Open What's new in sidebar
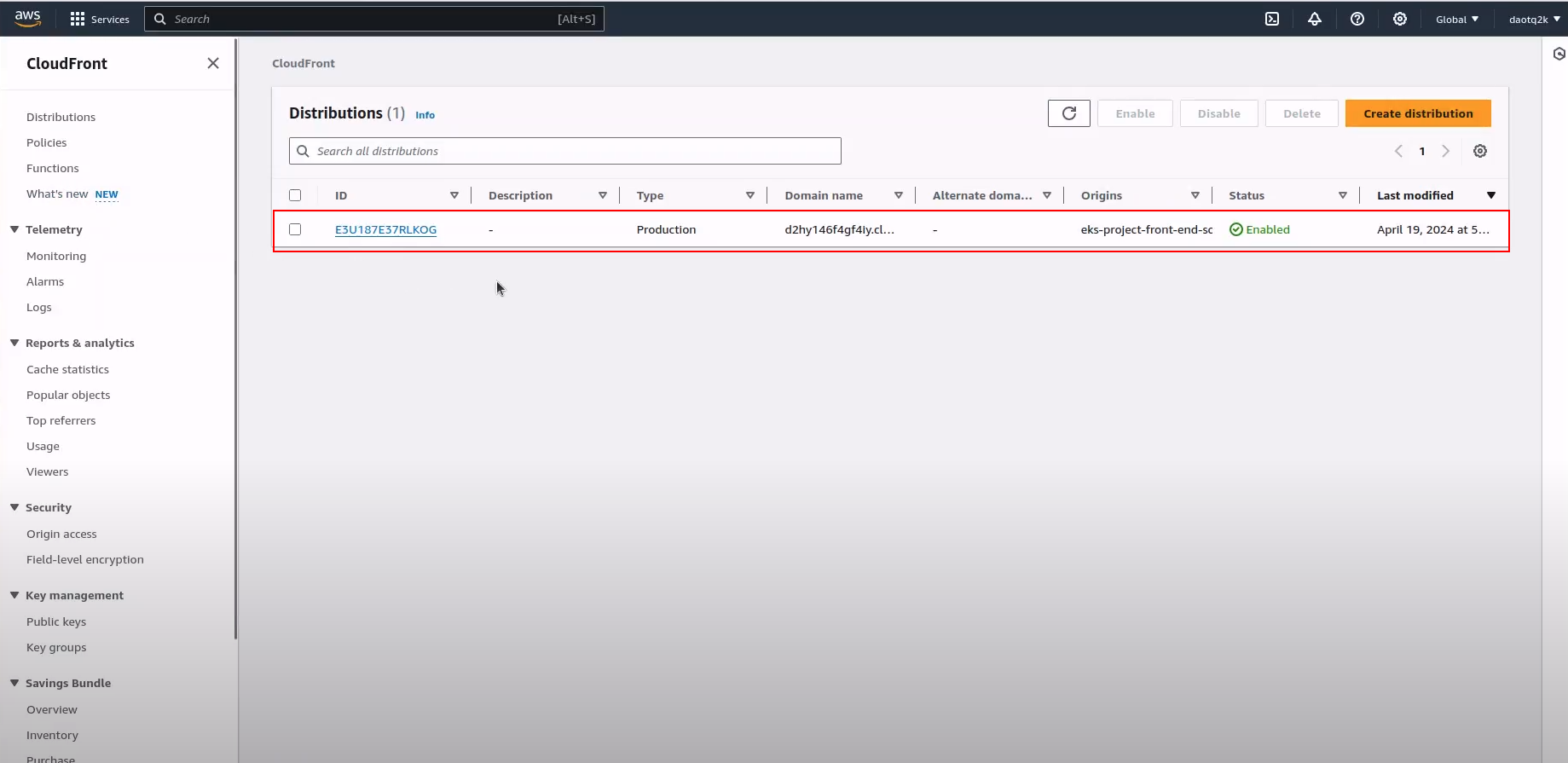This screenshot has width=1568, height=763. (x=57, y=194)
